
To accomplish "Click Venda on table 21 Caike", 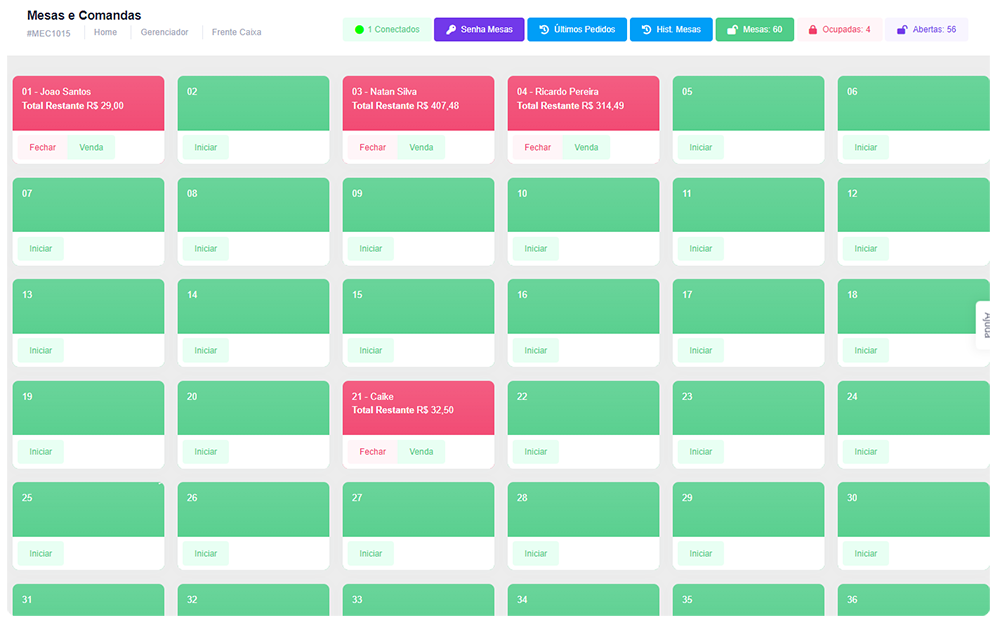I will 421,452.
